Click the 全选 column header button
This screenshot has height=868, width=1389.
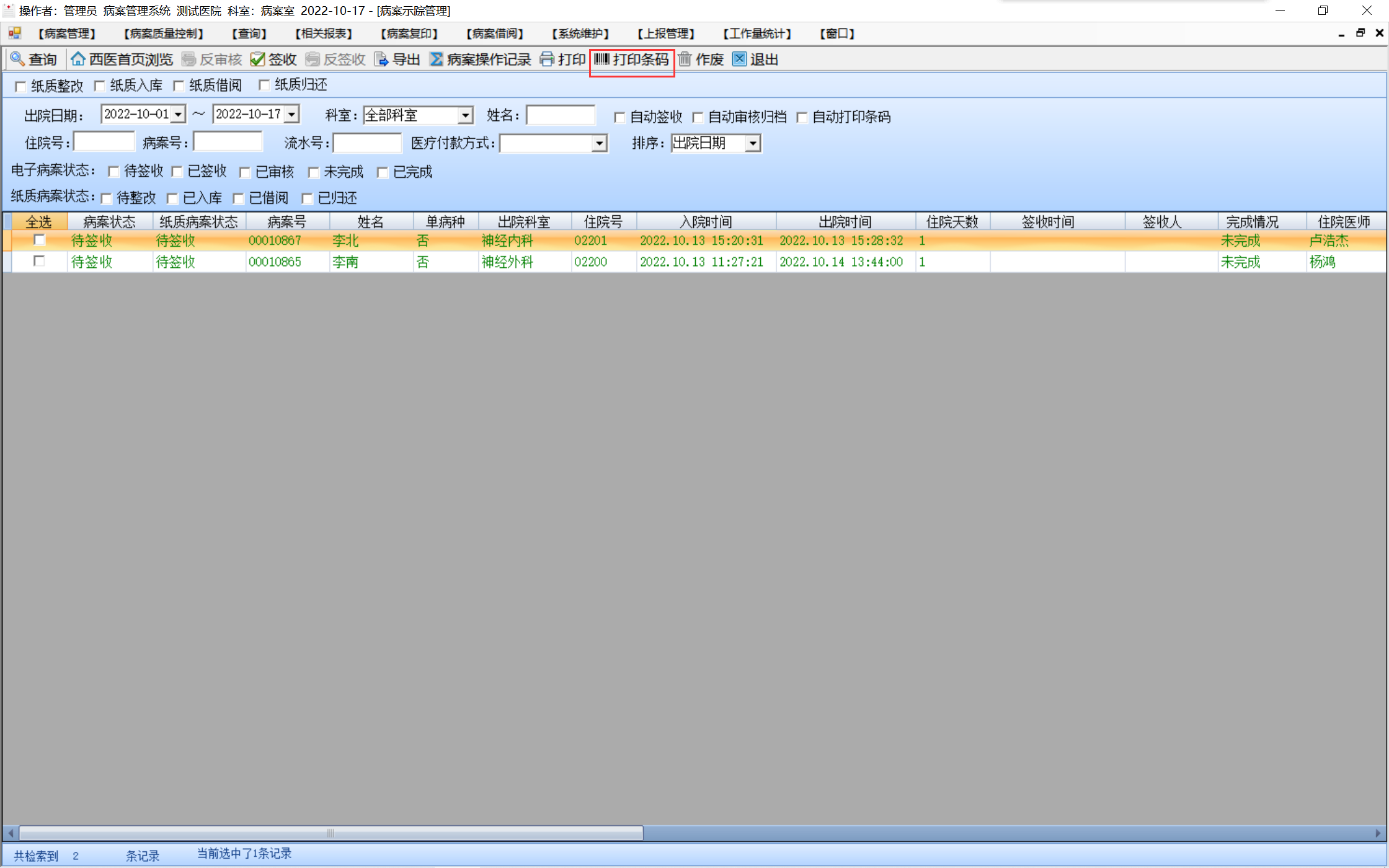(x=38, y=222)
